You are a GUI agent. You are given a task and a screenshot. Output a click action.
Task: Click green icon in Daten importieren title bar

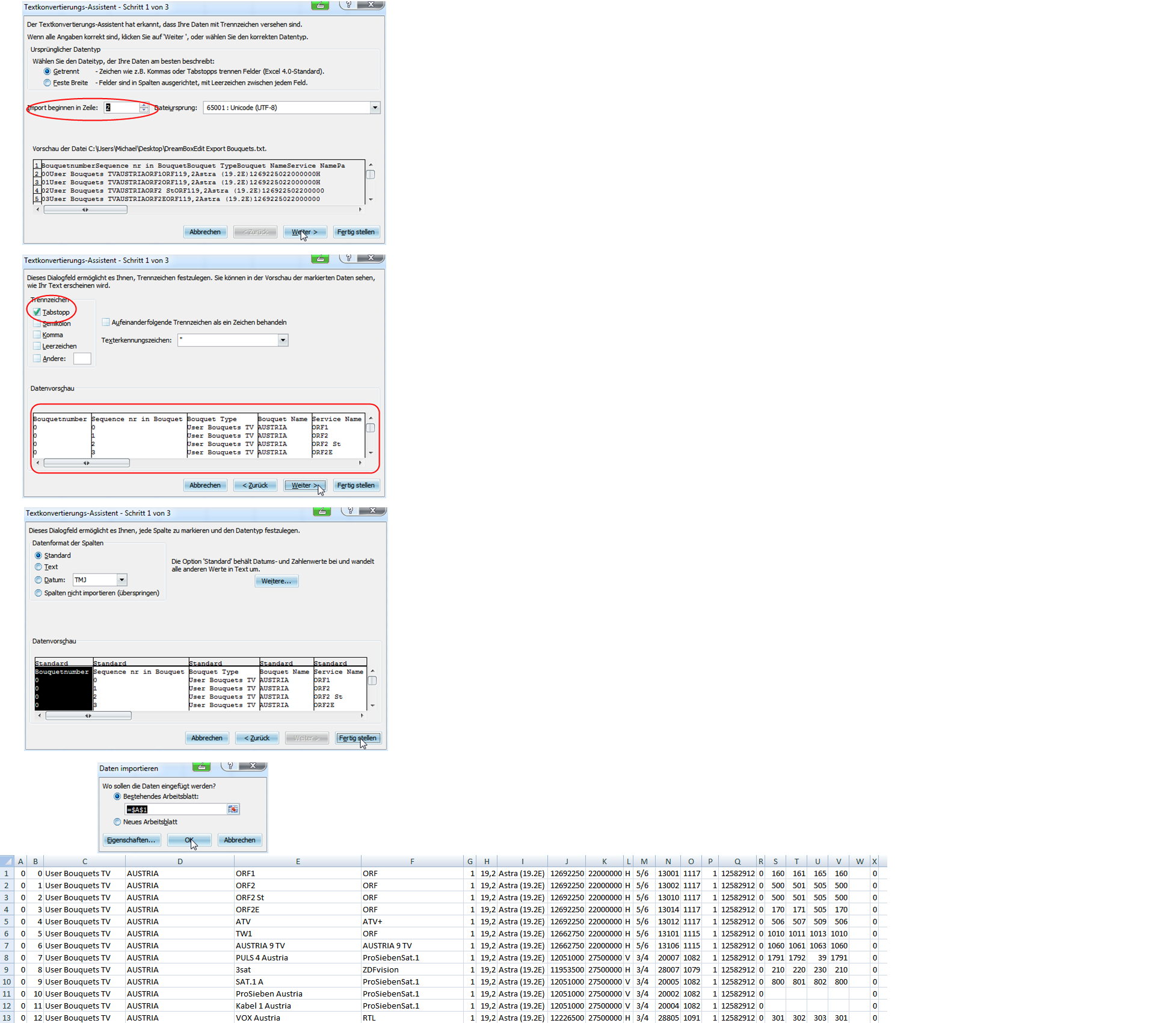coord(202,766)
